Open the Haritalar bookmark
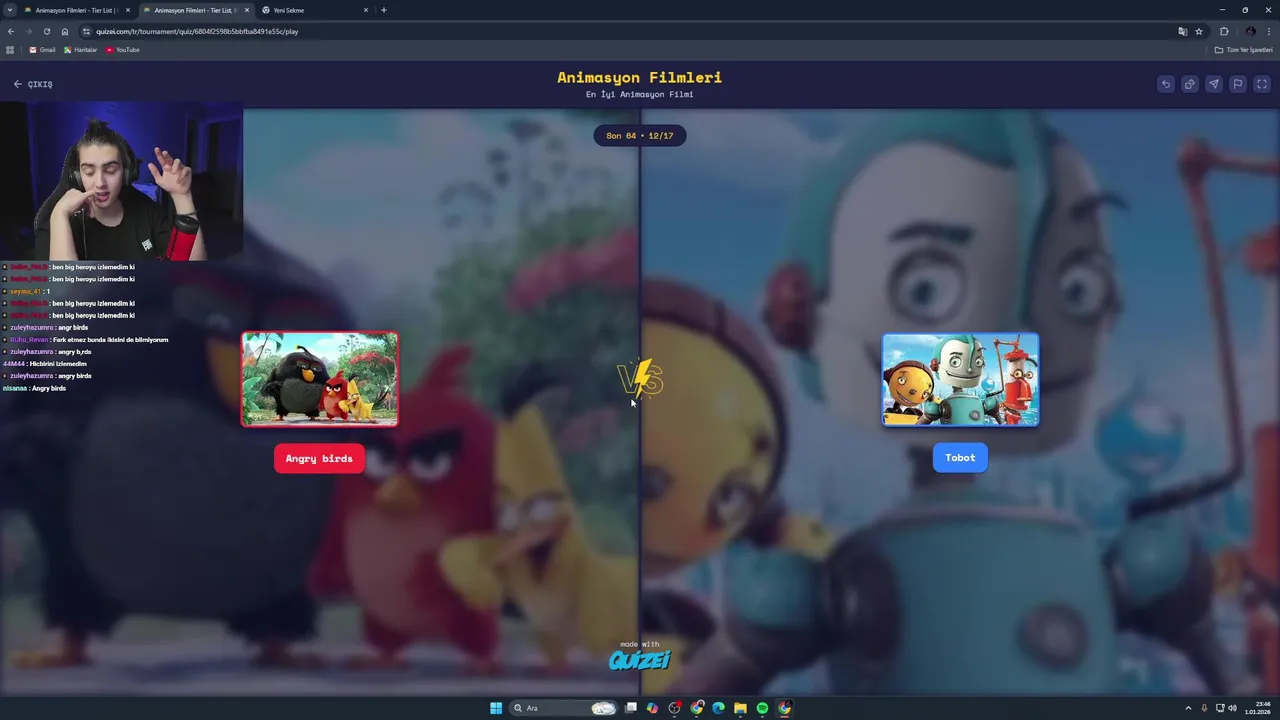 (x=80, y=50)
